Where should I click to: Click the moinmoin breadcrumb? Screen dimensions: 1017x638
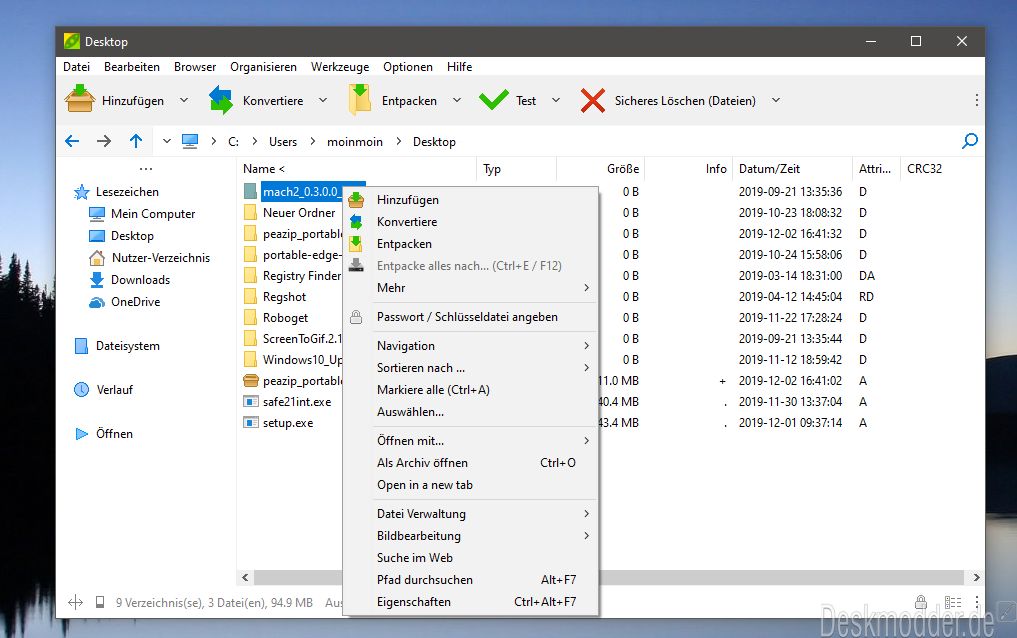click(x=355, y=142)
